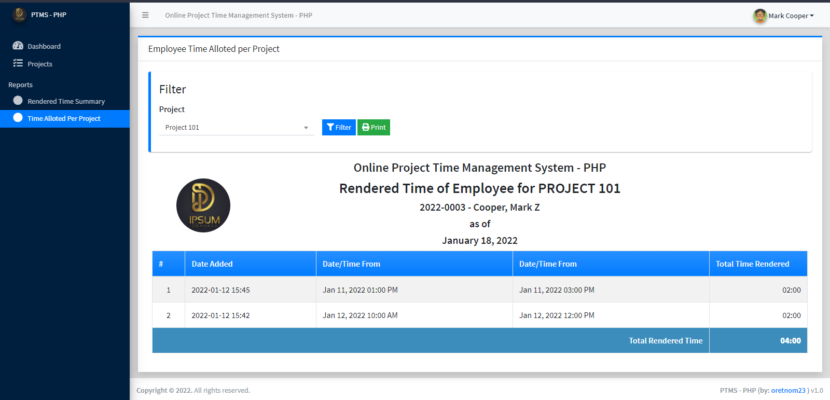The height and width of the screenshot is (400, 830).
Task: Open the Dashboard menu item
Action: [65, 46]
